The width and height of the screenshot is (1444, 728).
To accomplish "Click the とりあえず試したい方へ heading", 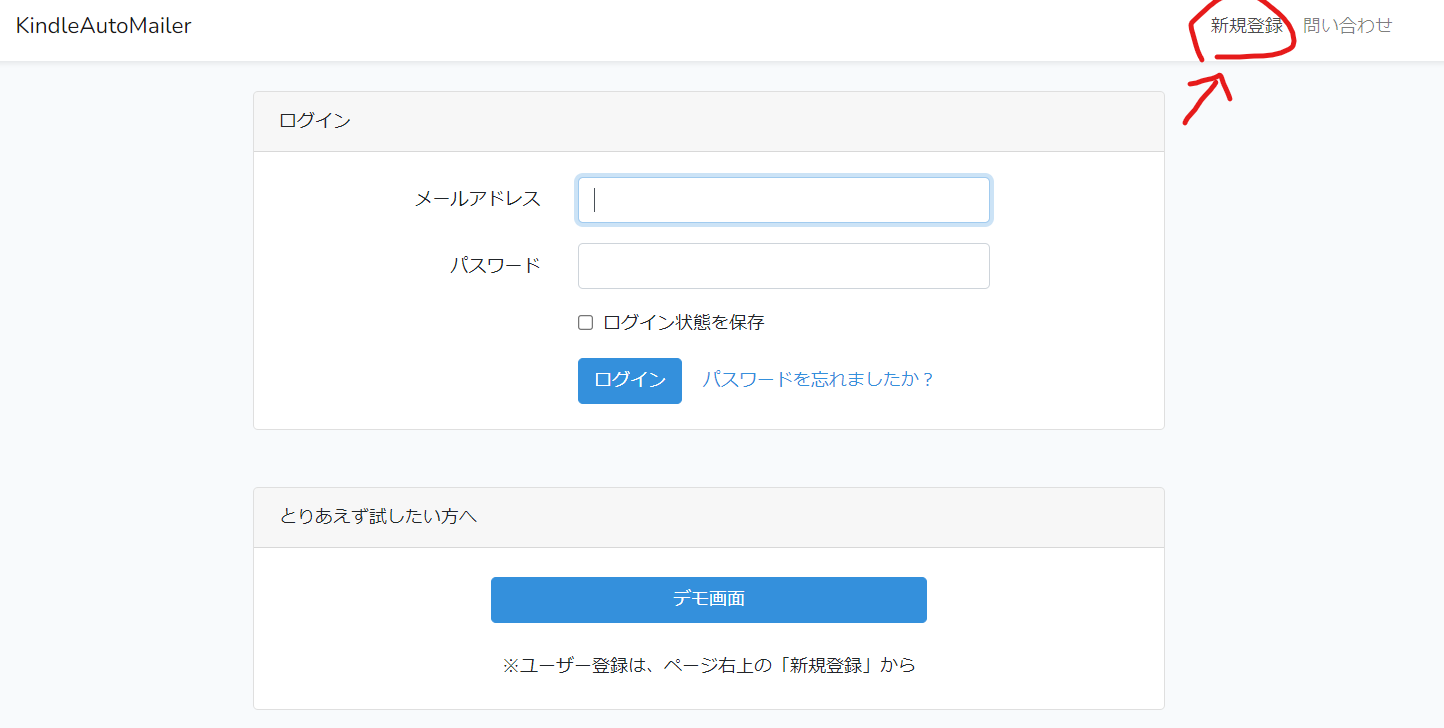I will pos(378,517).
